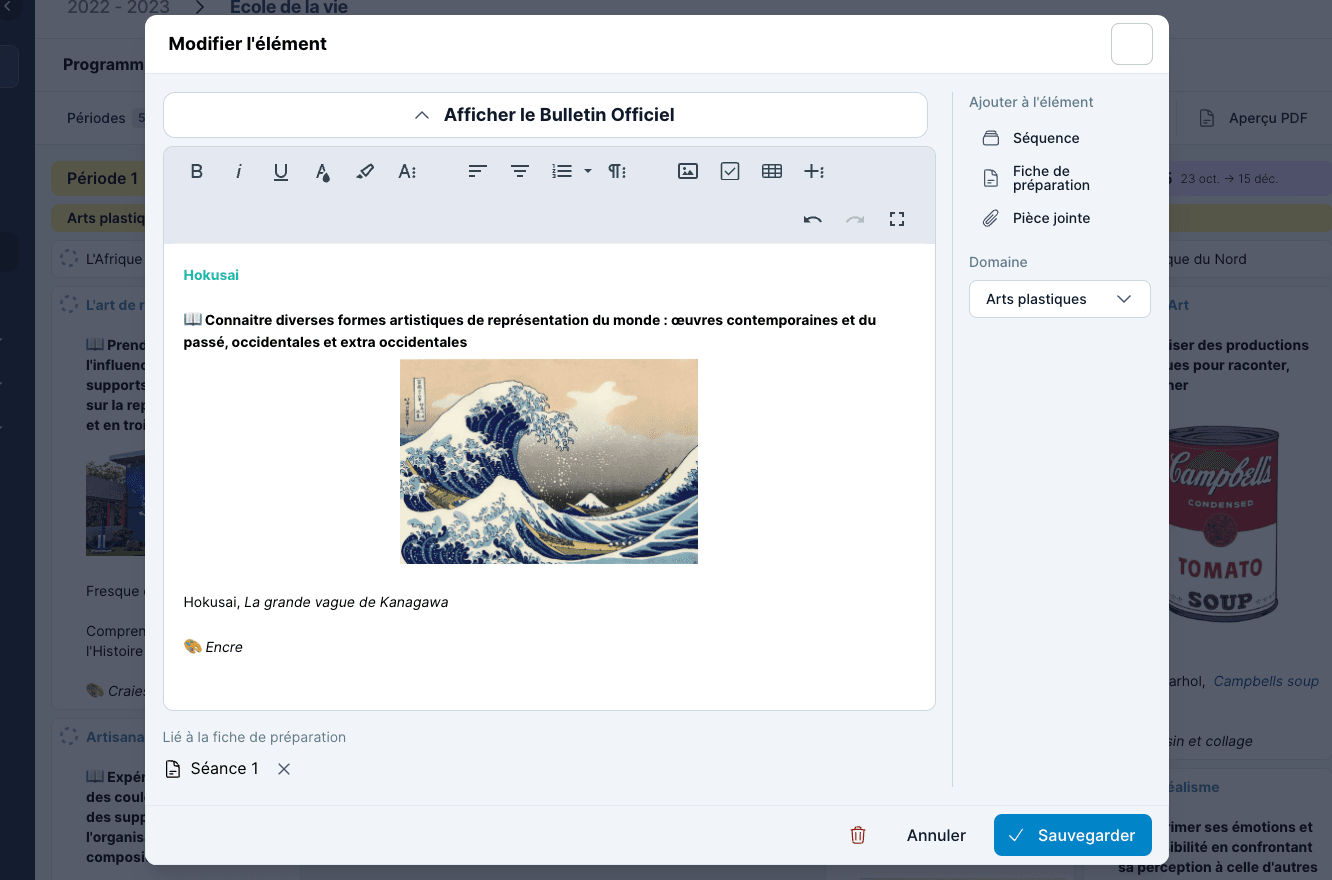Open more insert options plus icon
The width and height of the screenshot is (1332, 880).
pyautogui.click(x=814, y=171)
